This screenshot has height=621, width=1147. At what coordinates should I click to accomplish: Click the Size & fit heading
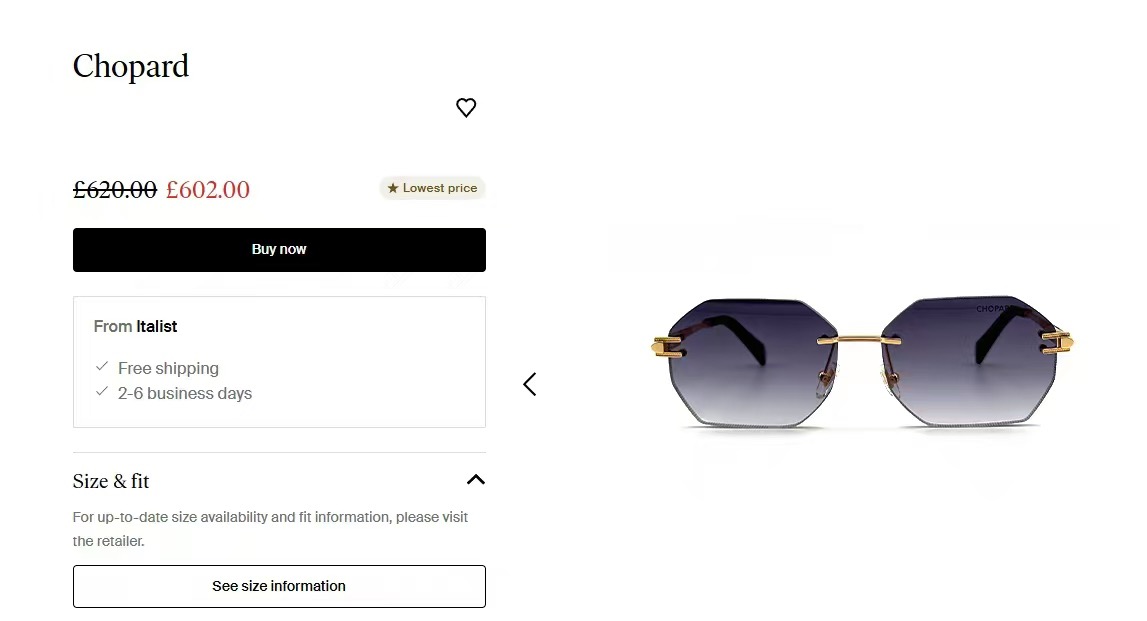(x=111, y=481)
